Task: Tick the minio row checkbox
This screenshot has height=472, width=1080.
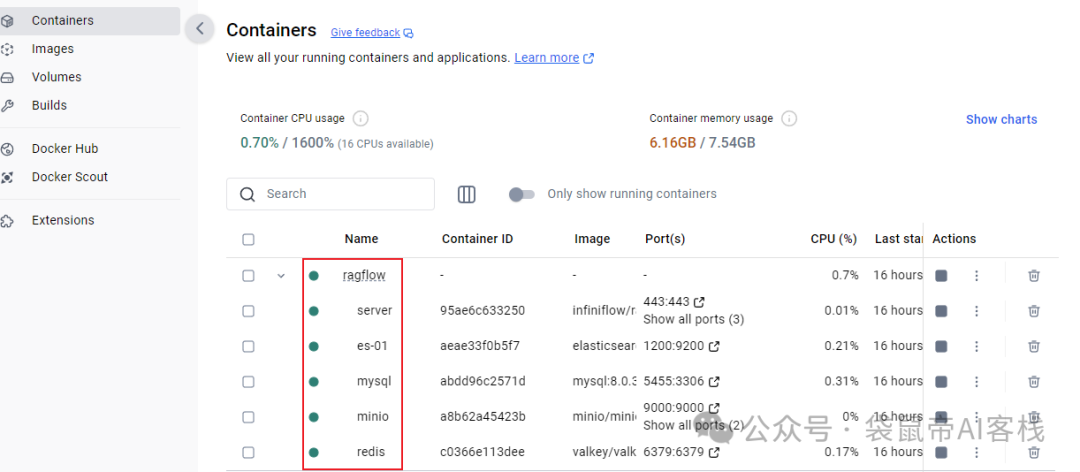Action: [248, 417]
